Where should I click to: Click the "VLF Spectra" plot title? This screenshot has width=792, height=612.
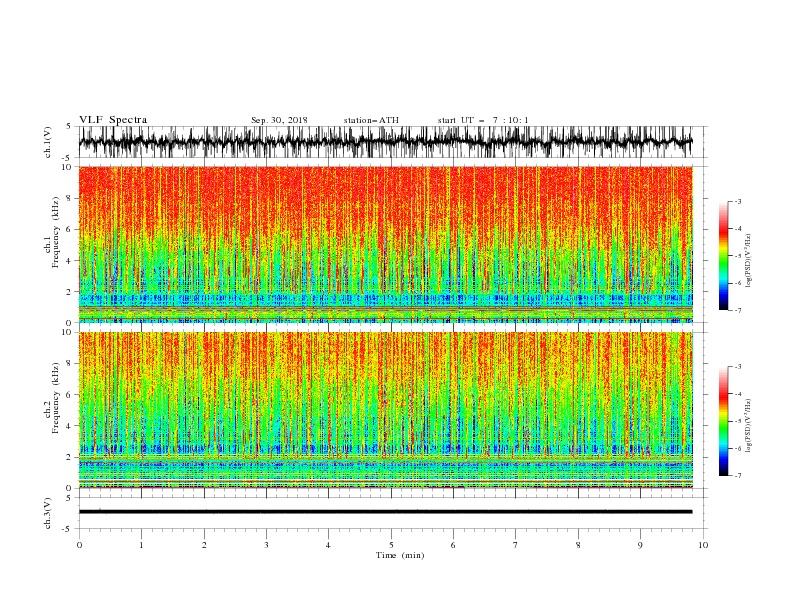click(113, 120)
